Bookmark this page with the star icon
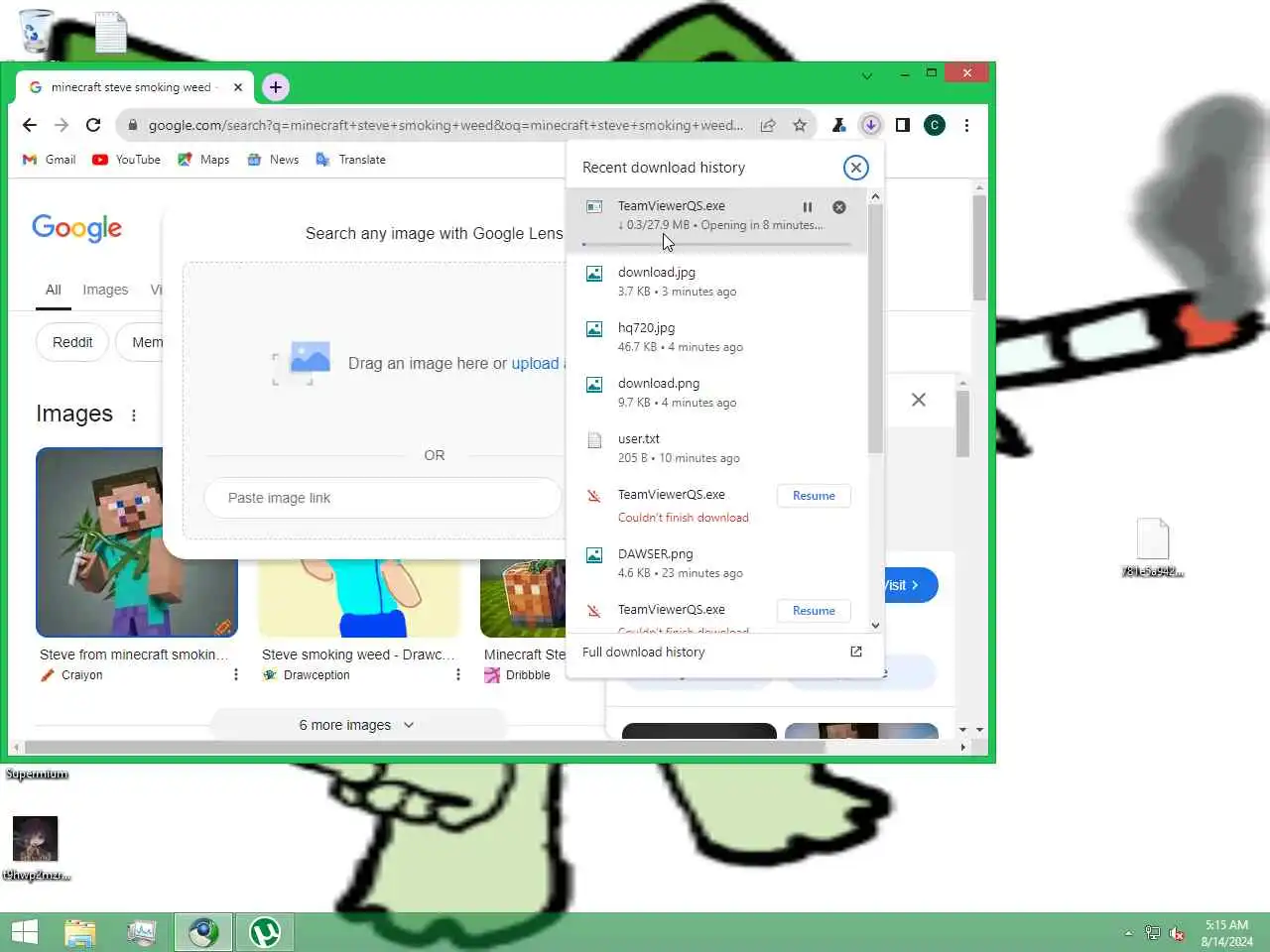 tap(800, 125)
